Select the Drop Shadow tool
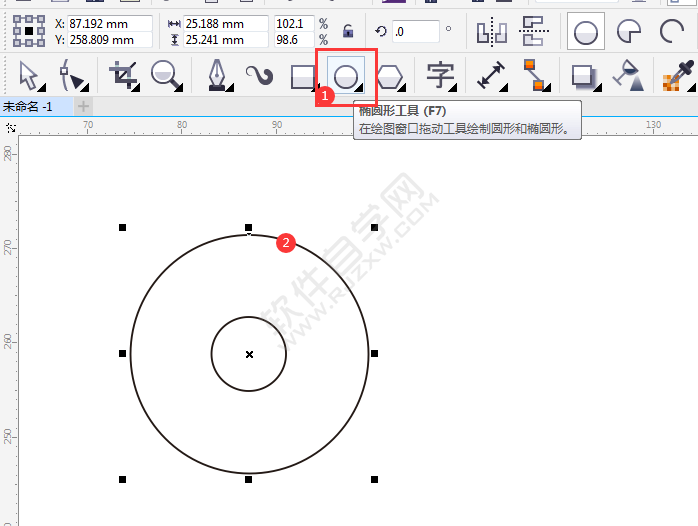Screen dimensions: 698x526 click(582, 76)
